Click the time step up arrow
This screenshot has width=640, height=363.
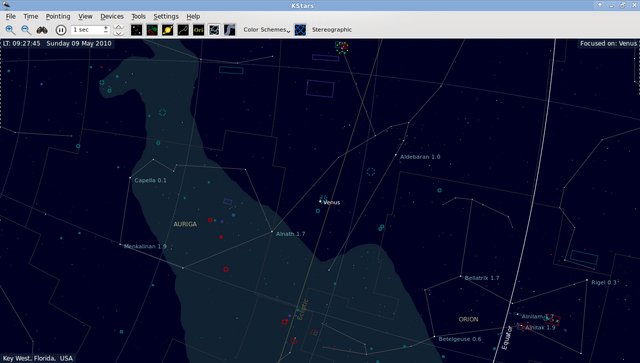[x=118, y=27]
